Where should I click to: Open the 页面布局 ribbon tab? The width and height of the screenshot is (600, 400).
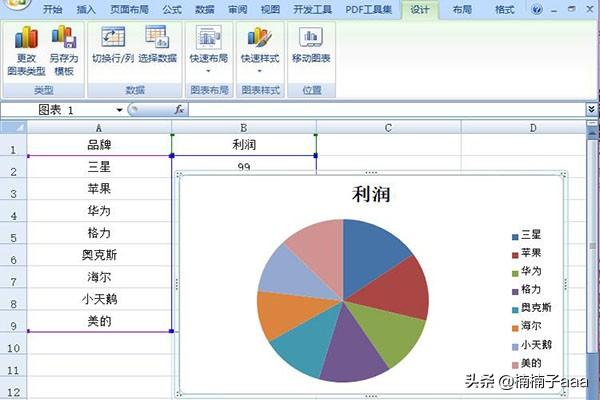coord(129,9)
